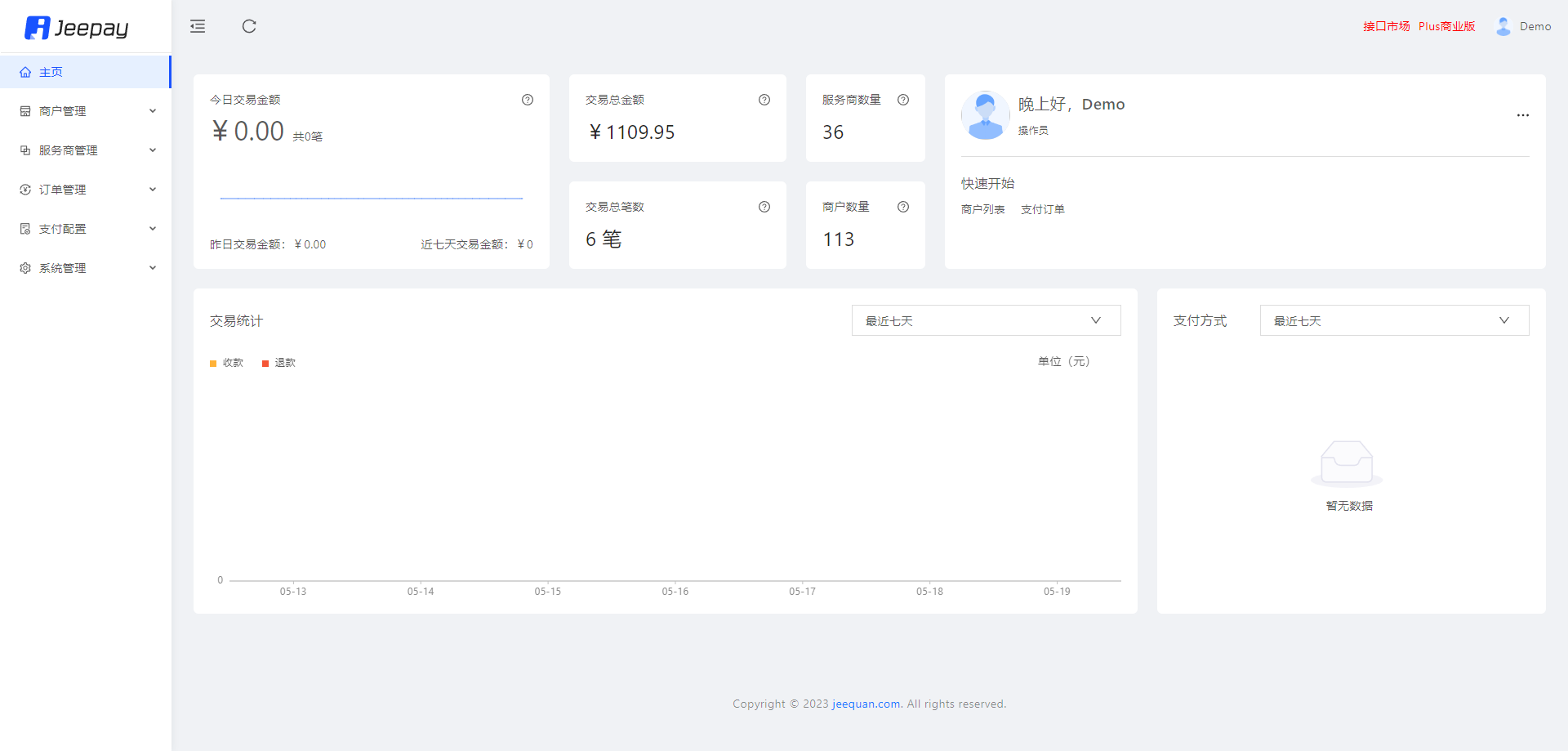Click help icon beside 商户数量
The width and height of the screenshot is (1568, 751).
pyautogui.click(x=903, y=207)
